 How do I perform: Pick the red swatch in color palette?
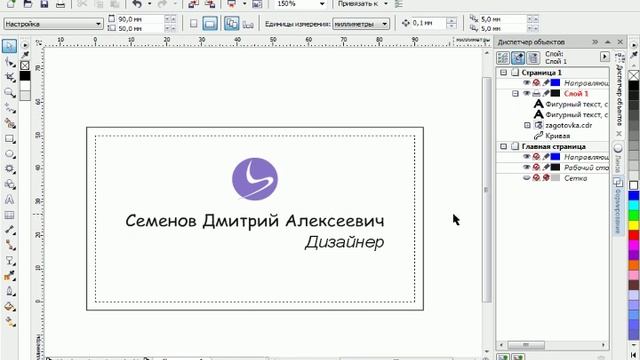633,235
